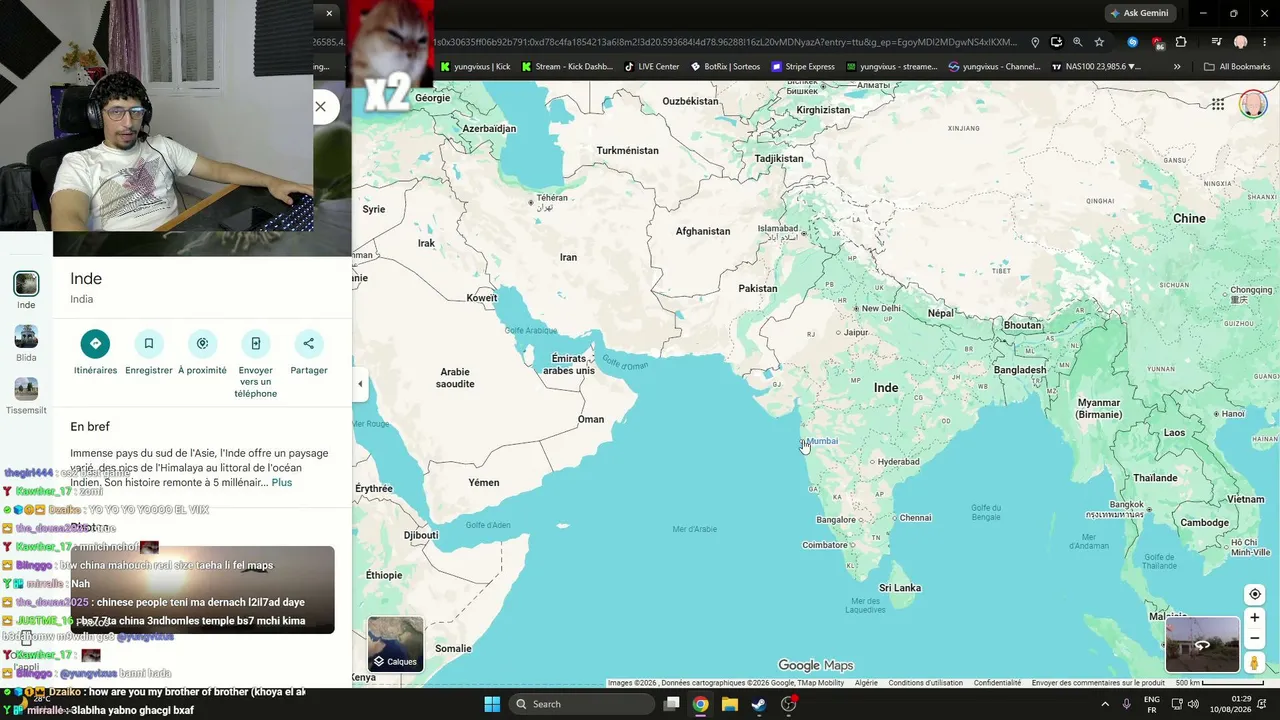Viewport: 1280px width, 720px height.
Task: Open the Street View preview thumbnail
Action: pos(1202,644)
